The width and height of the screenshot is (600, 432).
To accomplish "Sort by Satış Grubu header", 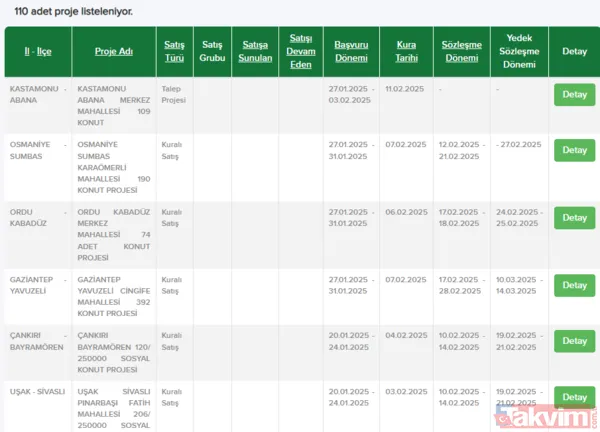I will click(212, 51).
